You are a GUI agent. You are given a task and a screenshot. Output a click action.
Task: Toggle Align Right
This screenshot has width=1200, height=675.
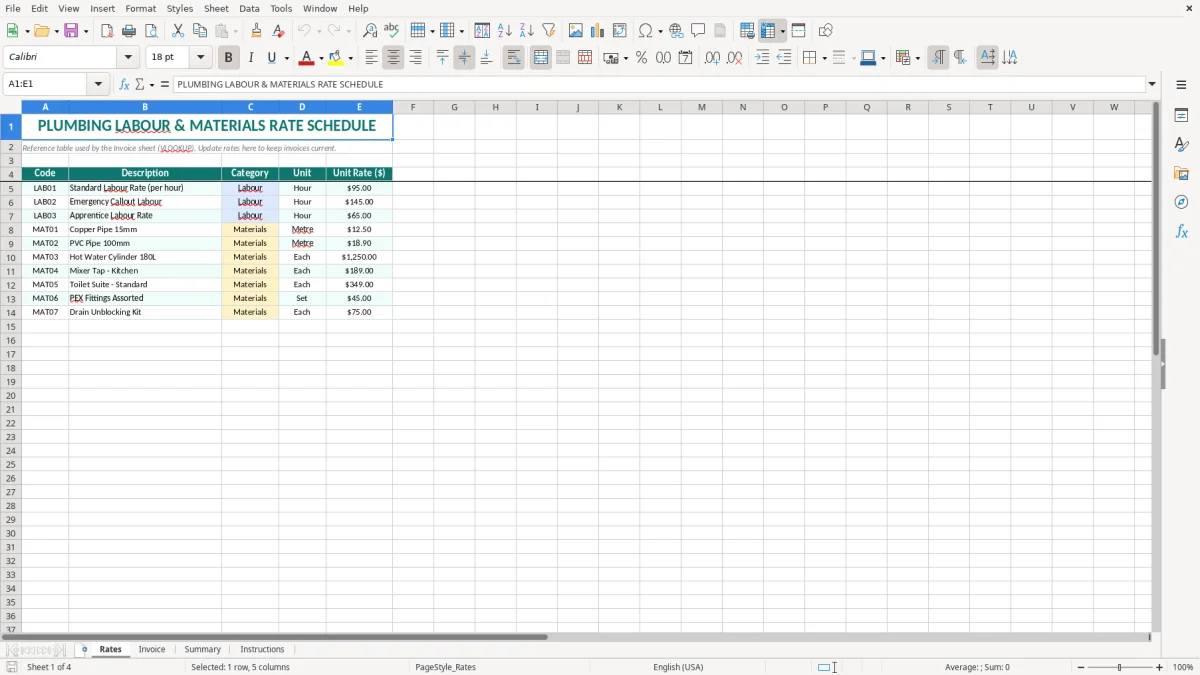point(415,58)
